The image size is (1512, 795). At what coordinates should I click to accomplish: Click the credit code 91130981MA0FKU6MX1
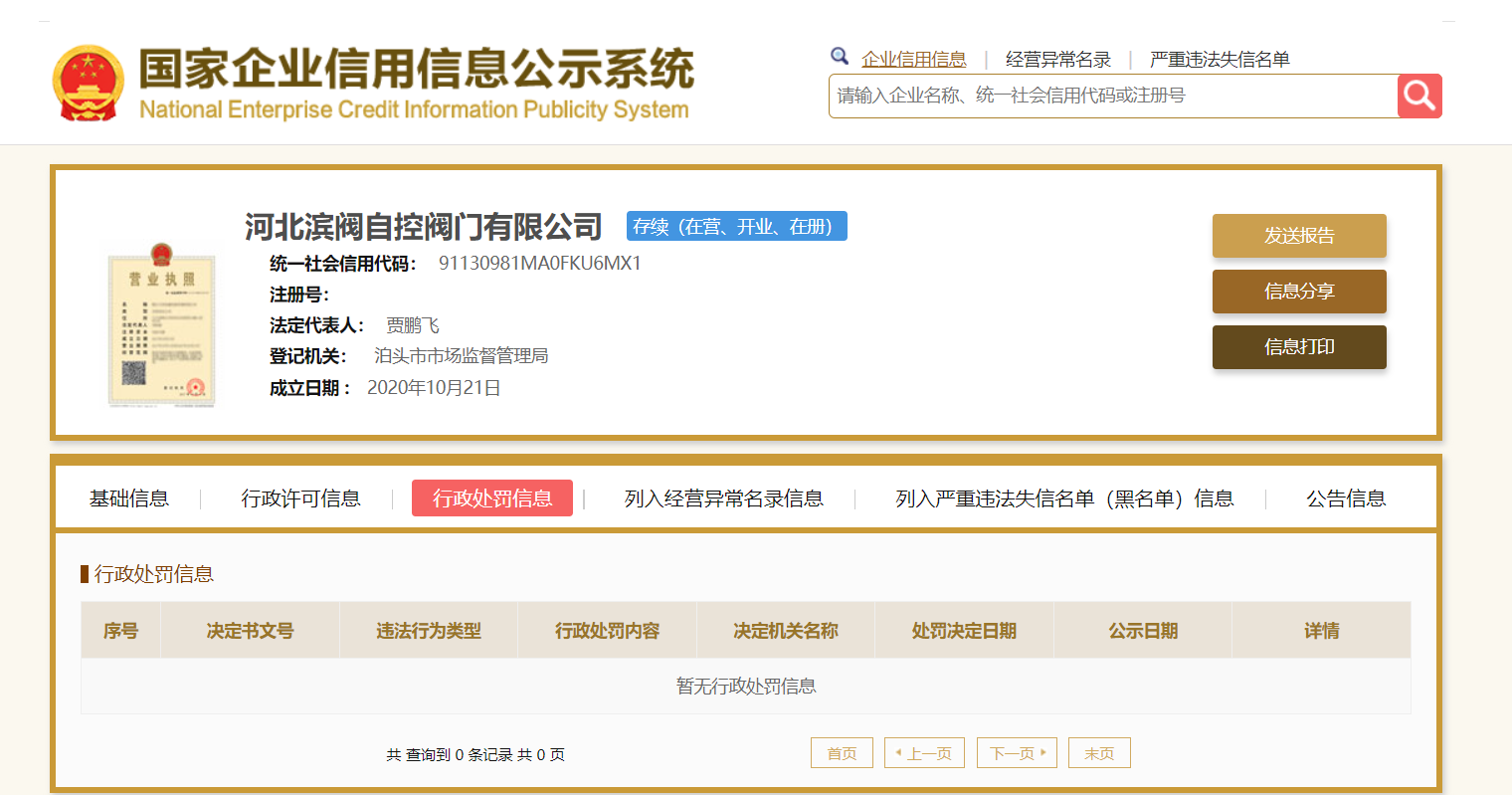540,264
